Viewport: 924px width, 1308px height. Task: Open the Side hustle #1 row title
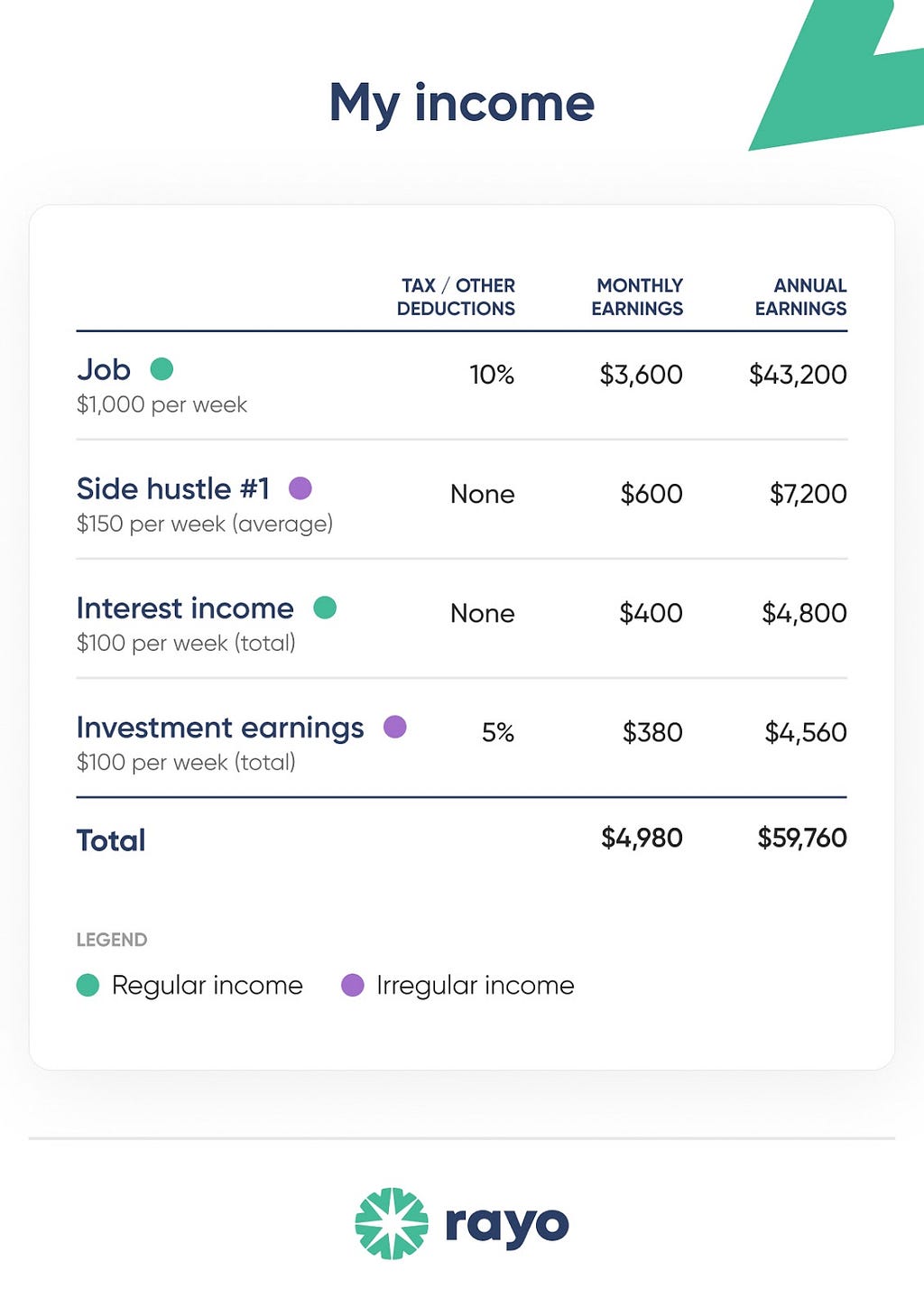pos(173,488)
